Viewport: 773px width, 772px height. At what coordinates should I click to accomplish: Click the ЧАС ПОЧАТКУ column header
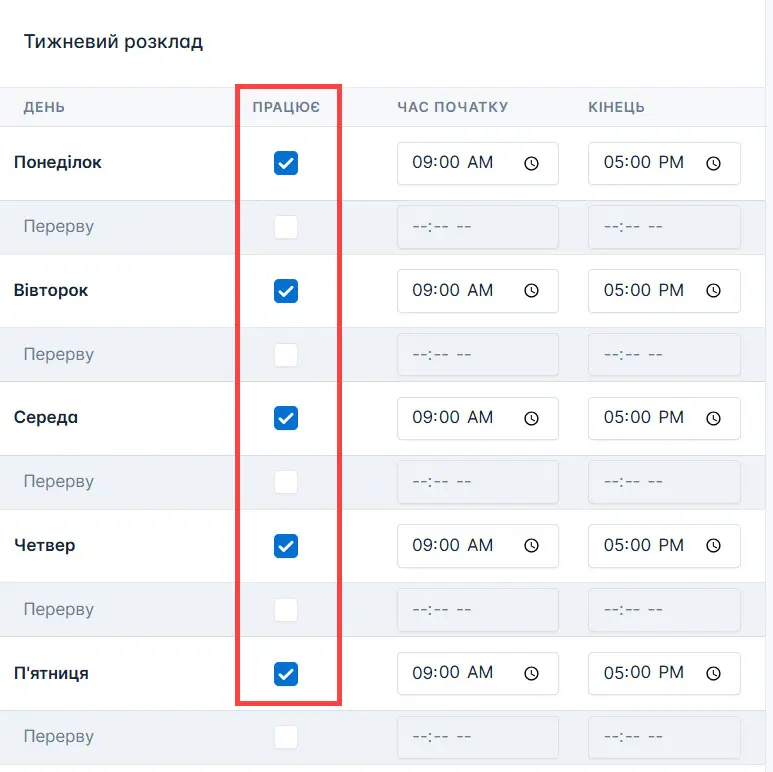point(453,107)
